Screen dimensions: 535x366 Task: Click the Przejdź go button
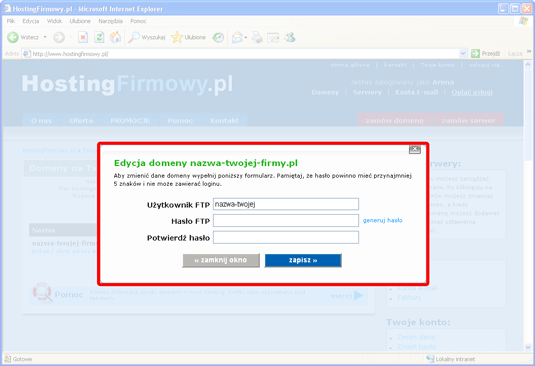point(486,54)
